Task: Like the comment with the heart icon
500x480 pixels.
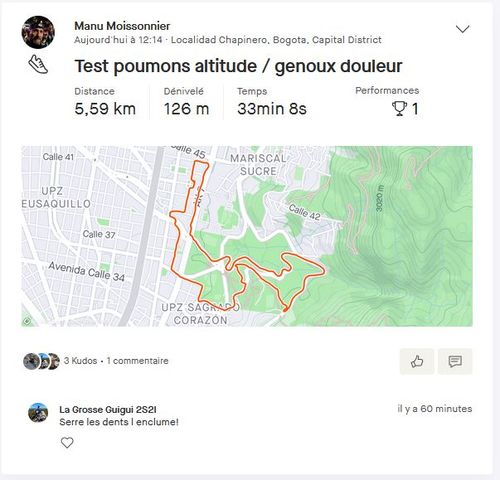Action: [67, 443]
